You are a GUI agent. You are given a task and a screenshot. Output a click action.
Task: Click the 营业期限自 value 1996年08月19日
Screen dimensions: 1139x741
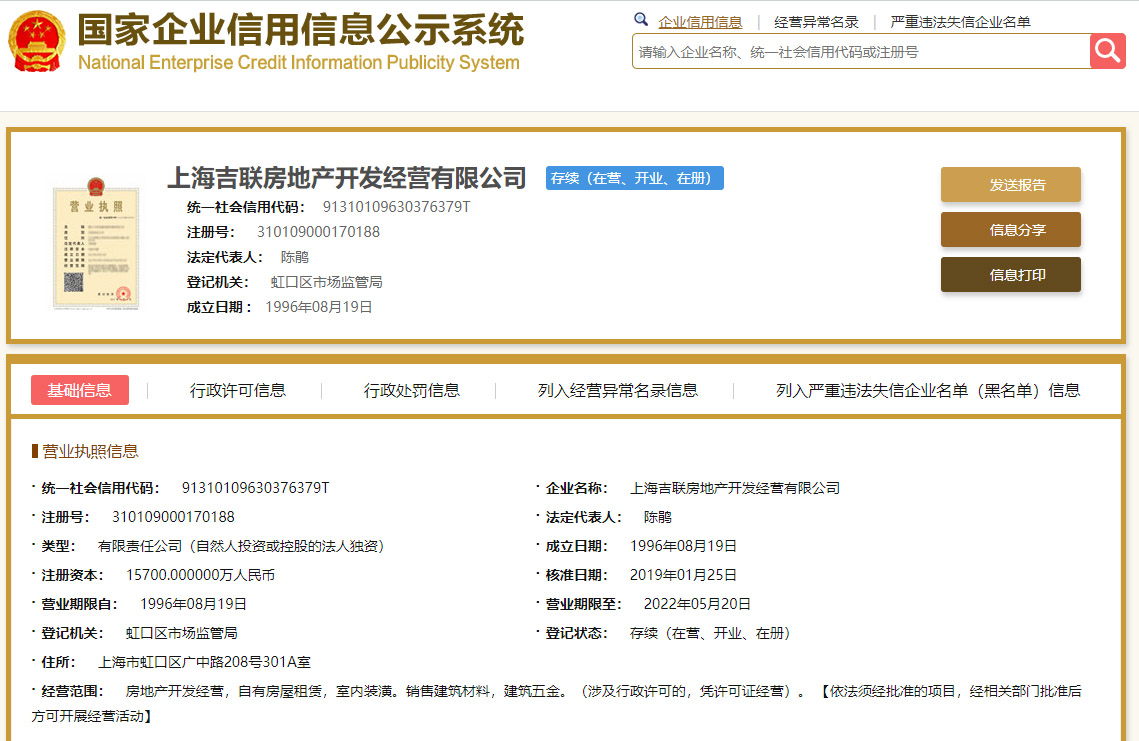pyautogui.click(x=193, y=604)
